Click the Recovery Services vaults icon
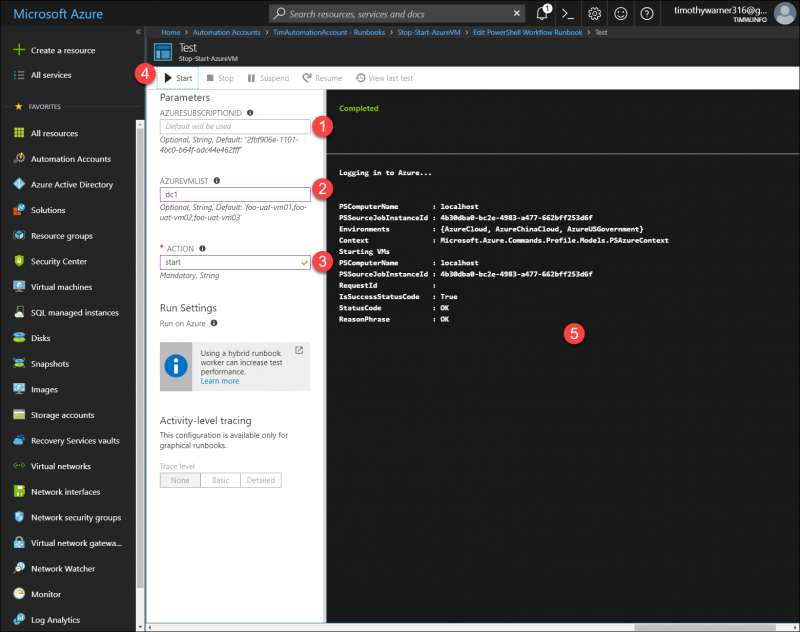The width and height of the screenshot is (800, 632). 19,440
